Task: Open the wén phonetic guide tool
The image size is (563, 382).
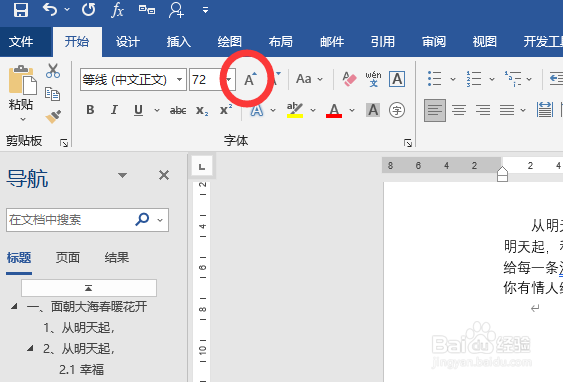Action: [373, 79]
